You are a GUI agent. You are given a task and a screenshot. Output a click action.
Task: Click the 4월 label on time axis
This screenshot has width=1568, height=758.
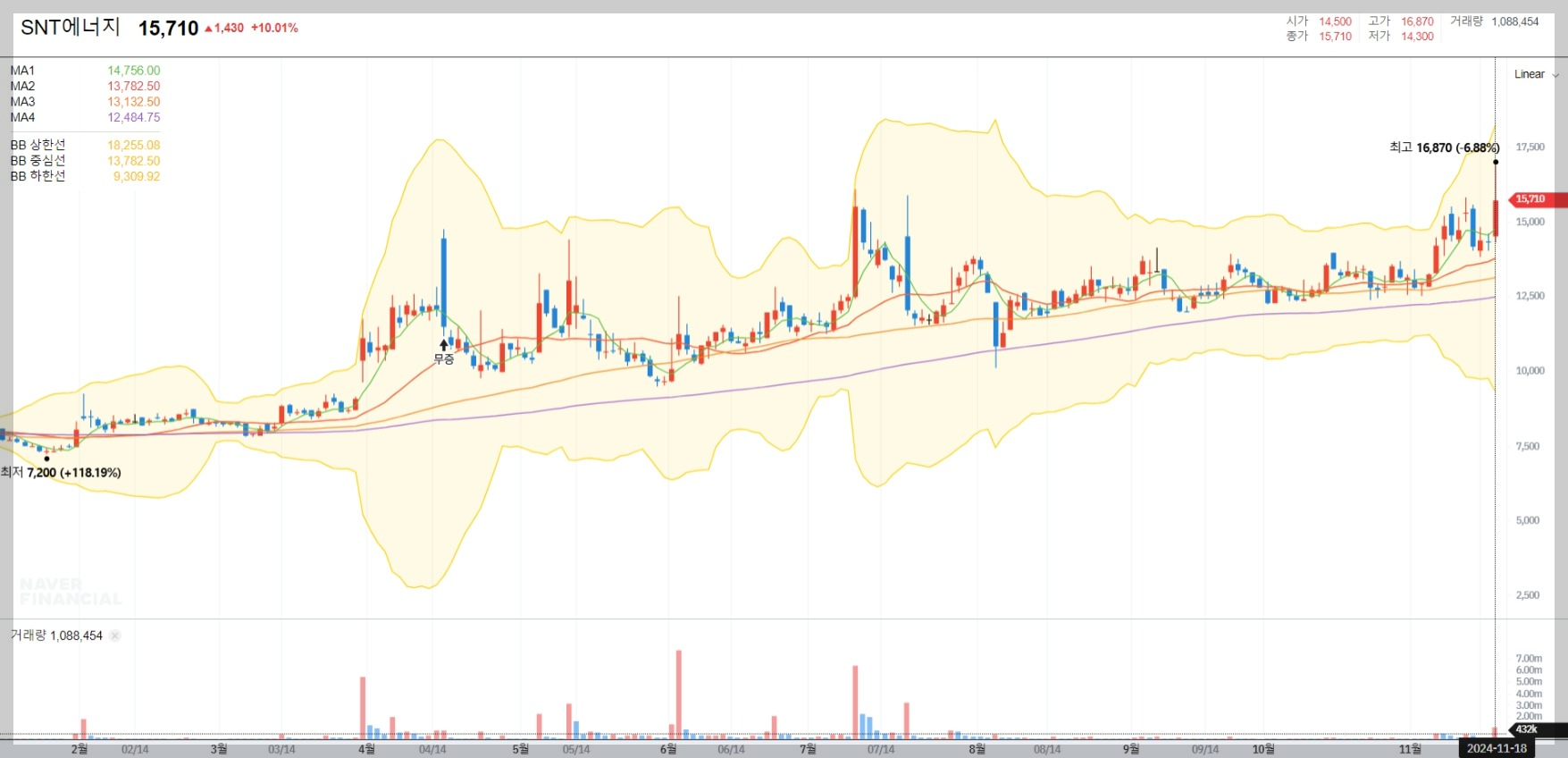(x=366, y=749)
